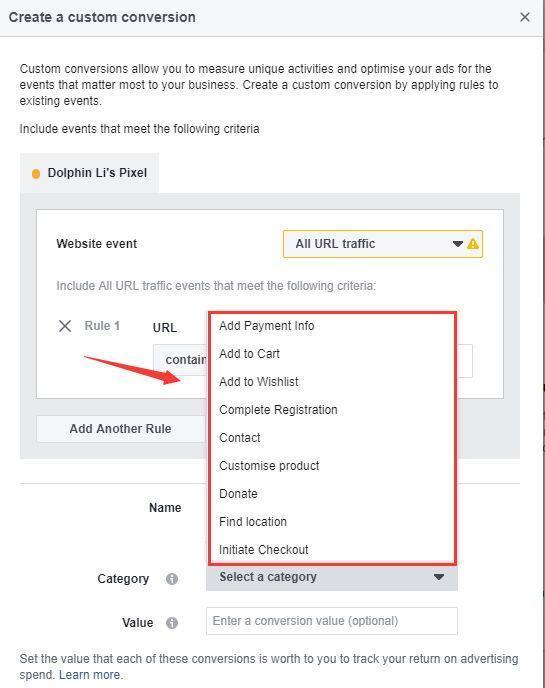545x688 pixels.
Task: Click the yellow warning triangle icon
Action: [x=473, y=244]
